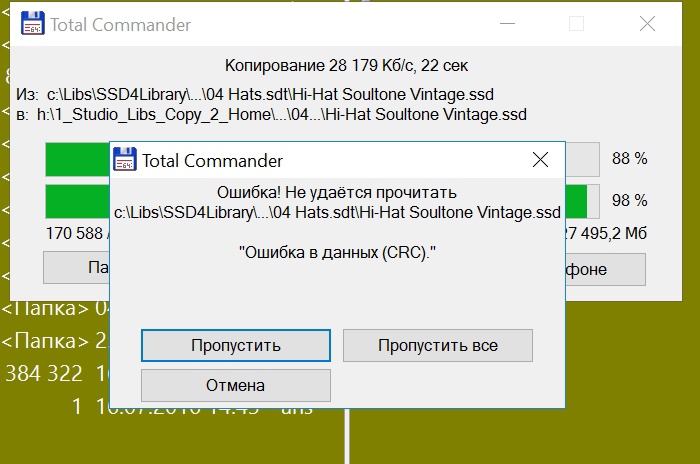Choose Пропустить все in error dialog
The width and height of the screenshot is (700, 464).
[x=438, y=345]
